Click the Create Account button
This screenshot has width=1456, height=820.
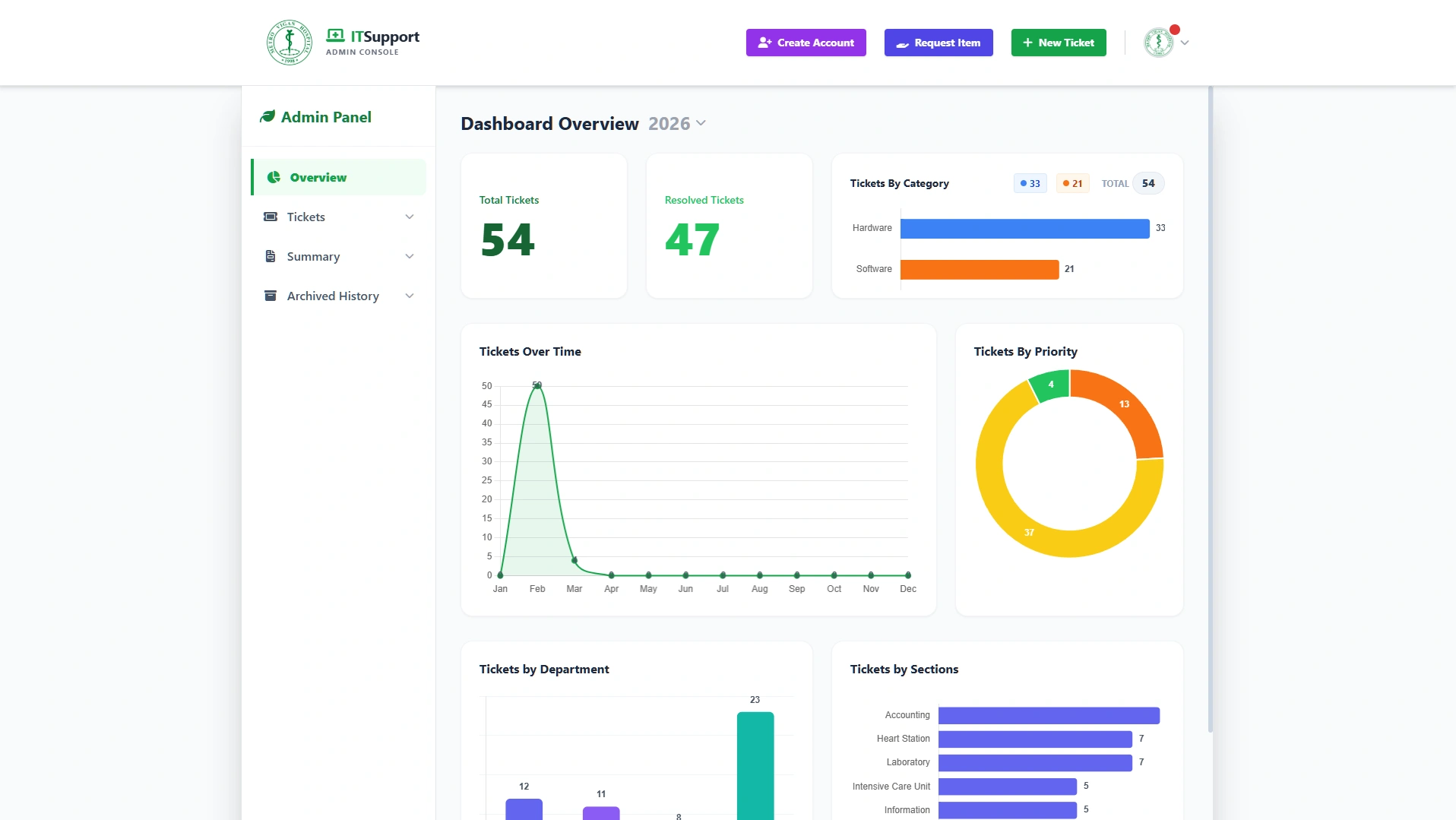pyautogui.click(x=806, y=43)
